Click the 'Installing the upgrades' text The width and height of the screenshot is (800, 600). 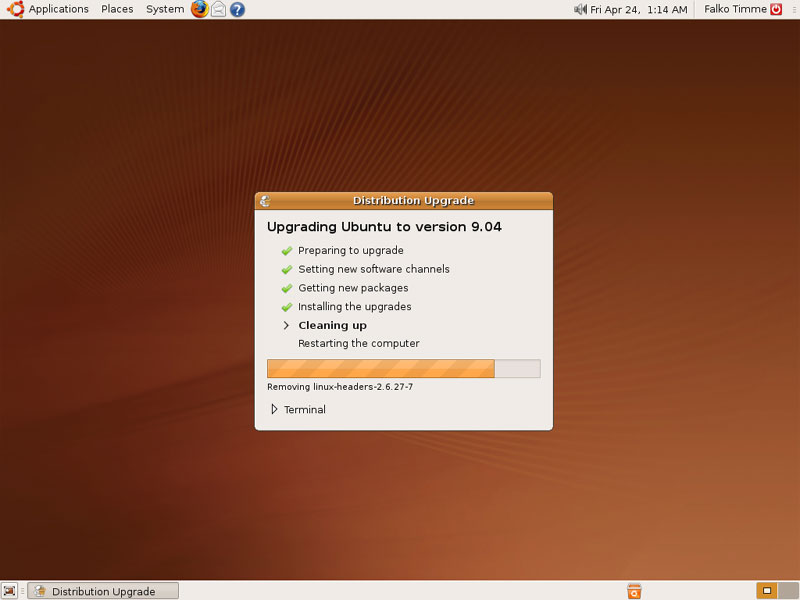click(355, 307)
